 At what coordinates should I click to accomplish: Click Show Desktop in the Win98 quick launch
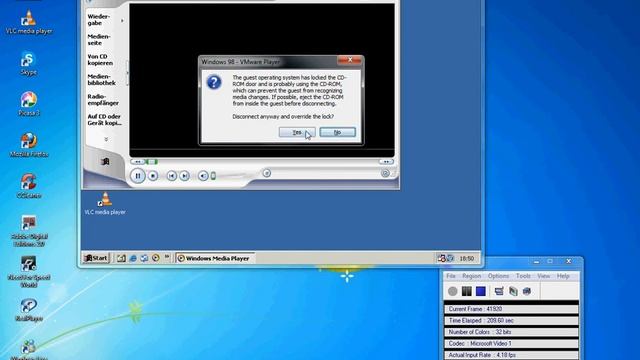[x=121, y=258]
